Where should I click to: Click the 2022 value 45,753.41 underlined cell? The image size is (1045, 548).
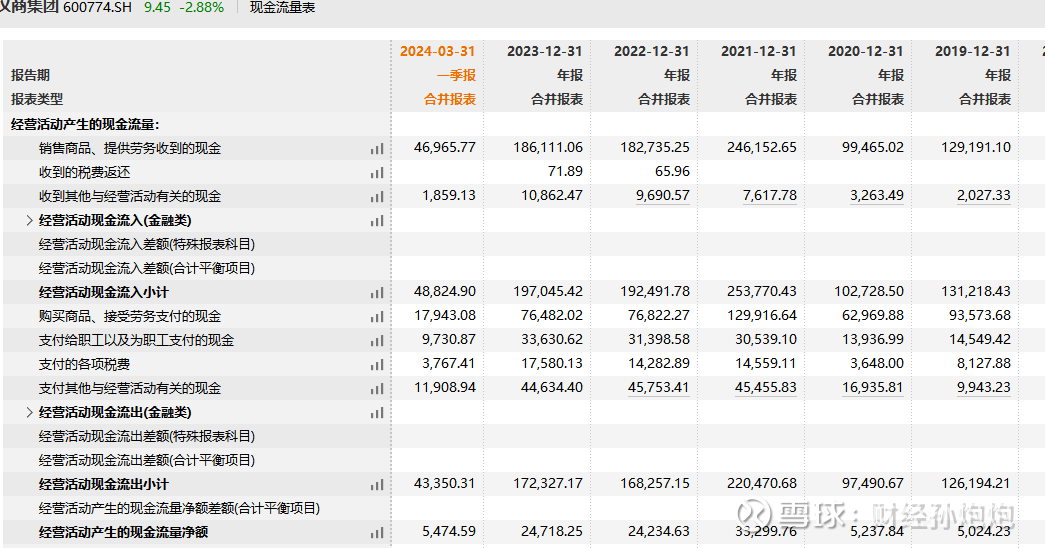point(658,388)
